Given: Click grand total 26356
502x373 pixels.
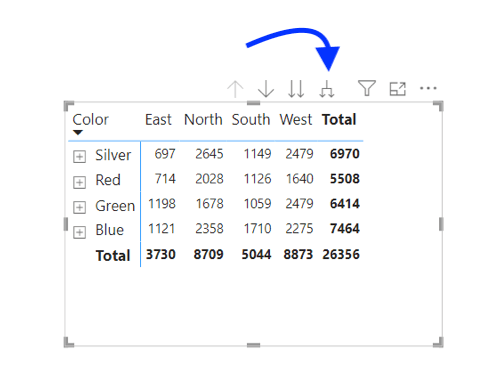Looking at the screenshot, I should pos(341,254).
